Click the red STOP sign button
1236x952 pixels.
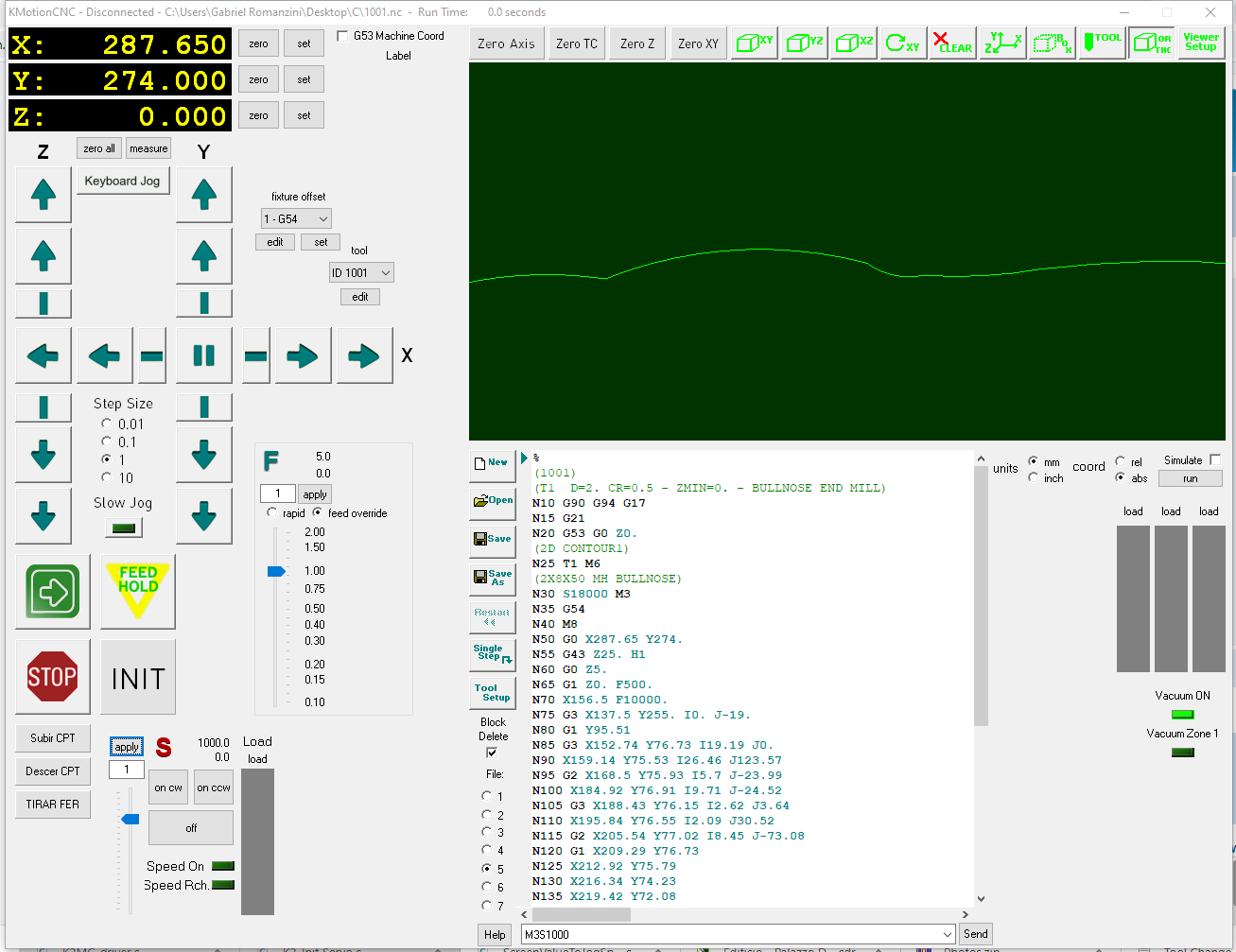click(52, 676)
